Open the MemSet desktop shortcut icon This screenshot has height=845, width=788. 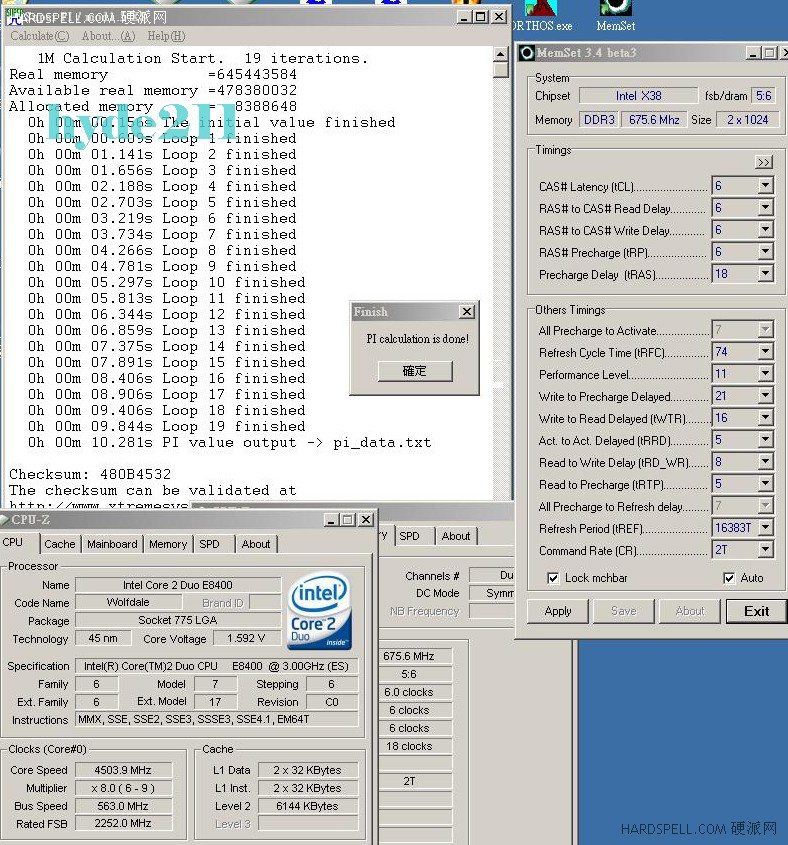(615, 8)
